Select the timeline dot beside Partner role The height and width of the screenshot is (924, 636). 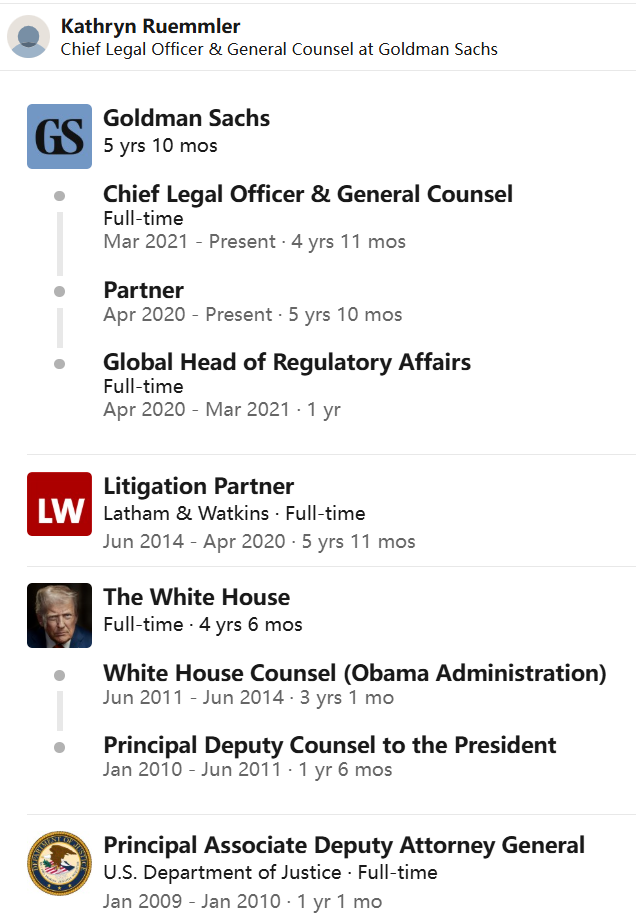(60, 292)
